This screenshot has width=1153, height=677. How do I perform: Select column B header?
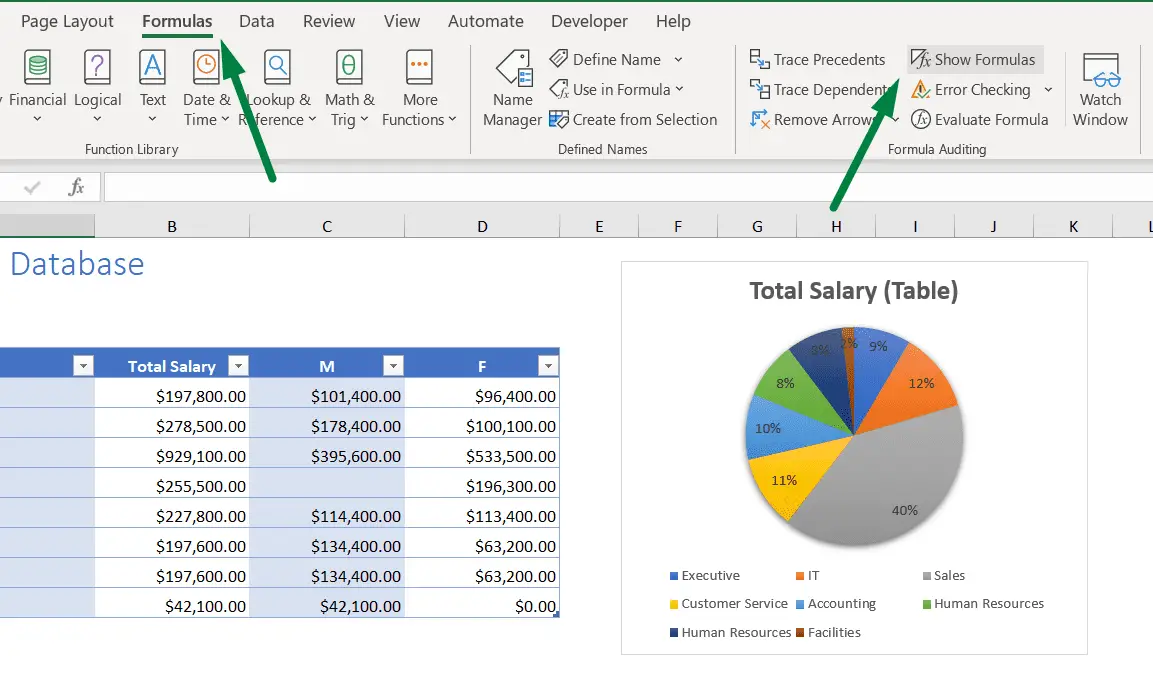click(x=172, y=226)
